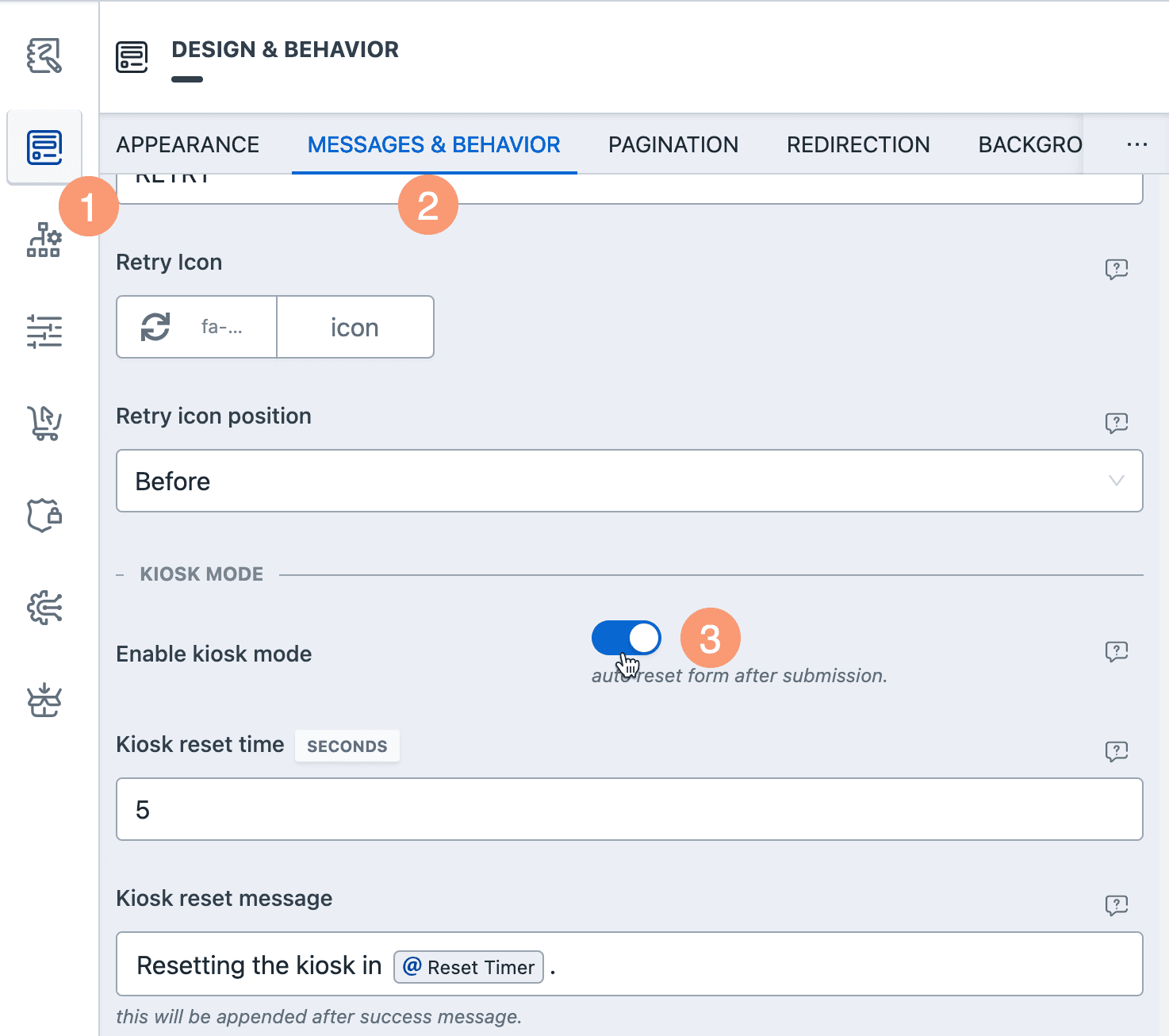Open the integrations gear sidebar icon

pyautogui.click(x=44, y=608)
